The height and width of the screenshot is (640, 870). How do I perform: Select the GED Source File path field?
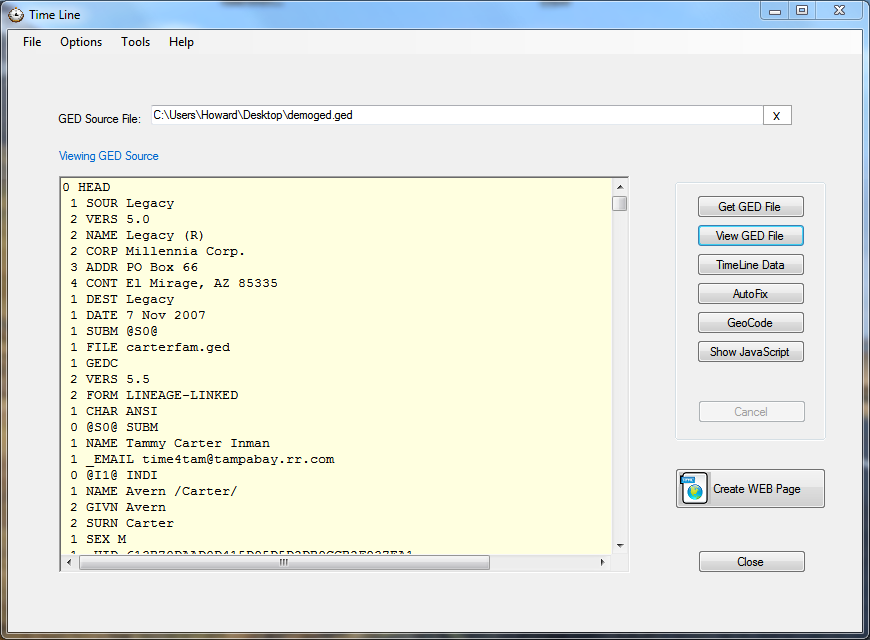(450, 115)
